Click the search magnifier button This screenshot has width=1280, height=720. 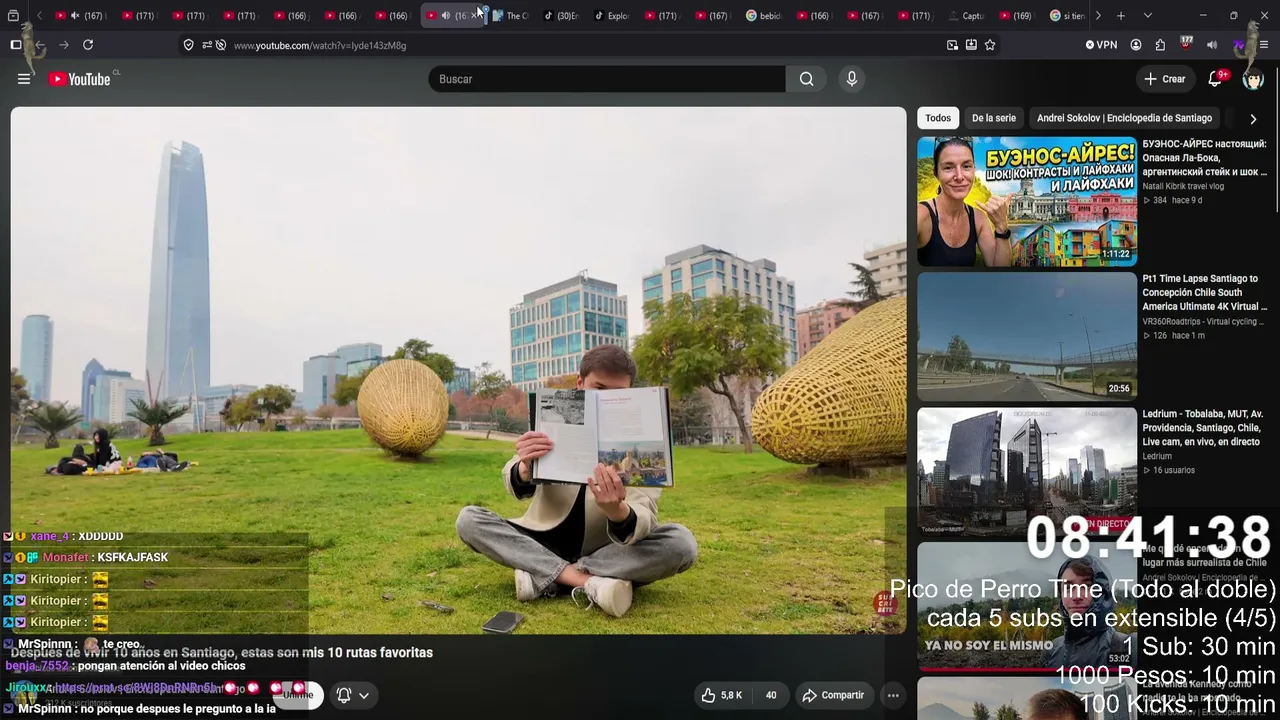[807, 79]
